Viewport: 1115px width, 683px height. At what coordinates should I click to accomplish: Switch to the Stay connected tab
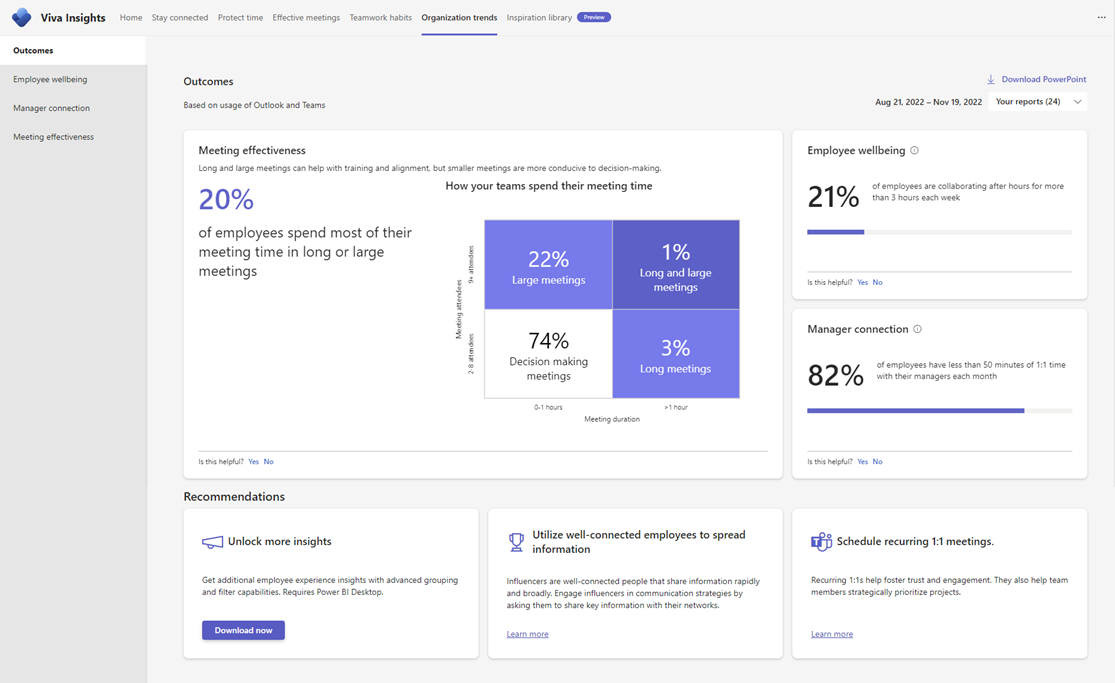(180, 18)
